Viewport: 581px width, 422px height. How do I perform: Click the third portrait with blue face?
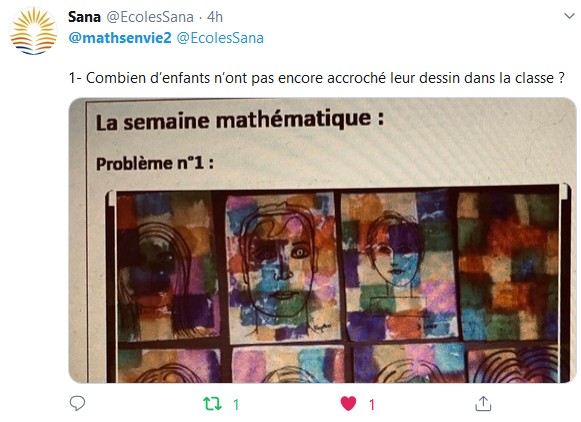click(x=399, y=265)
